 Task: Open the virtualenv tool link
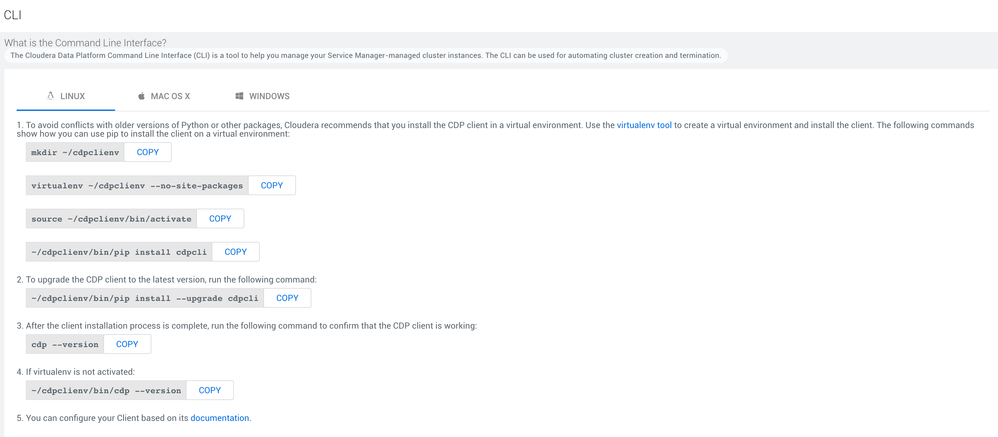(x=644, y=125)
